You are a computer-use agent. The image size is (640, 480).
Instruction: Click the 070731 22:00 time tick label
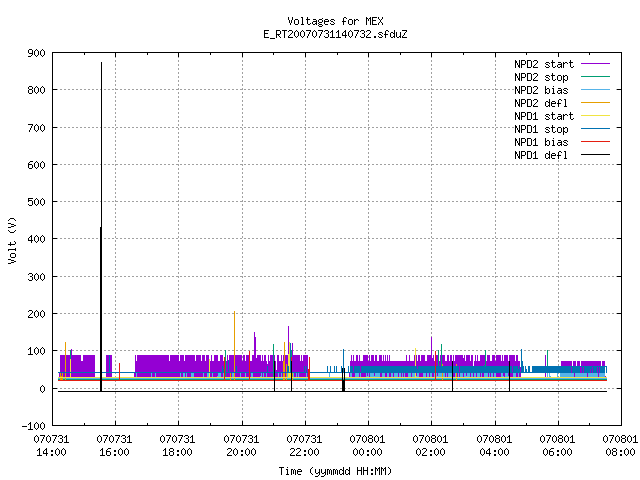tap(304, 446)
